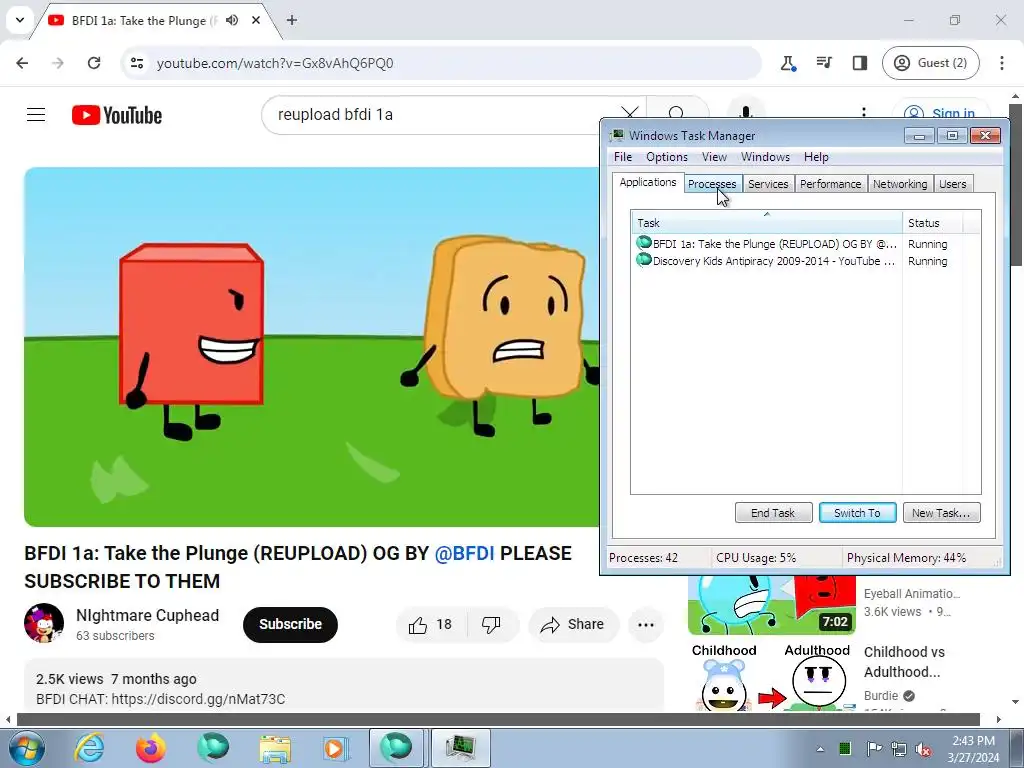Screen dimensions: 1024x768
Task: Open site information icon in address bar
Action: (x=137, y=63)
